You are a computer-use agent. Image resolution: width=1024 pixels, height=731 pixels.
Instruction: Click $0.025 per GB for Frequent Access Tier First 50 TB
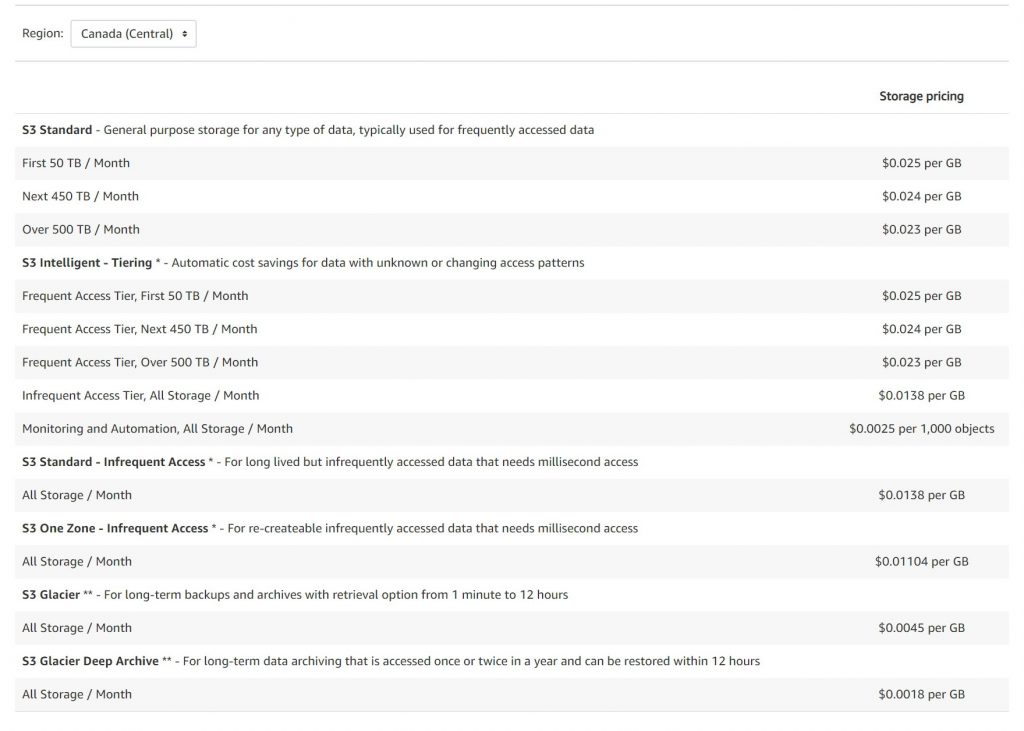(921, 296)
